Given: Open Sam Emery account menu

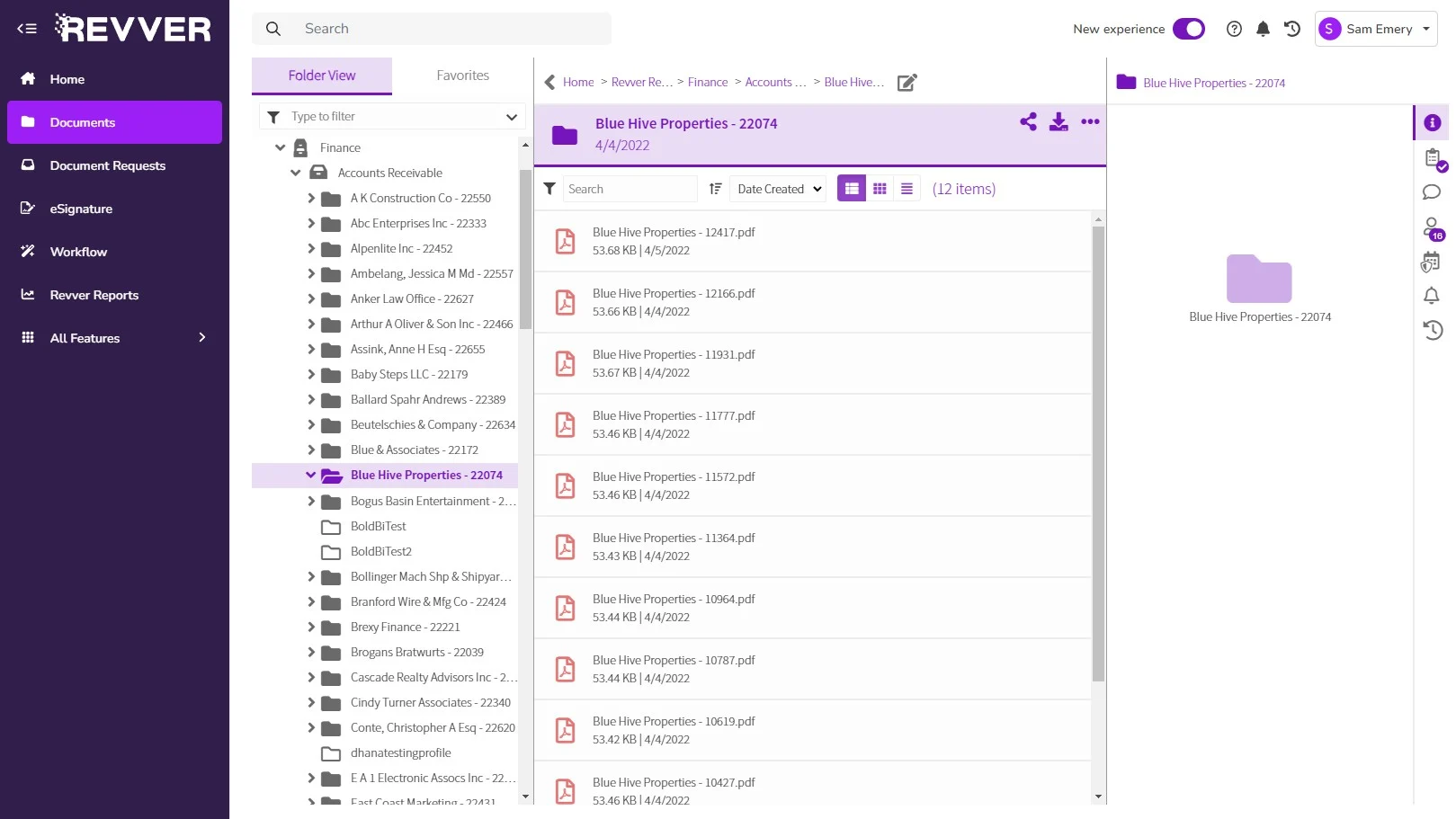Looking at the screenshot, I should (1375, 29).
